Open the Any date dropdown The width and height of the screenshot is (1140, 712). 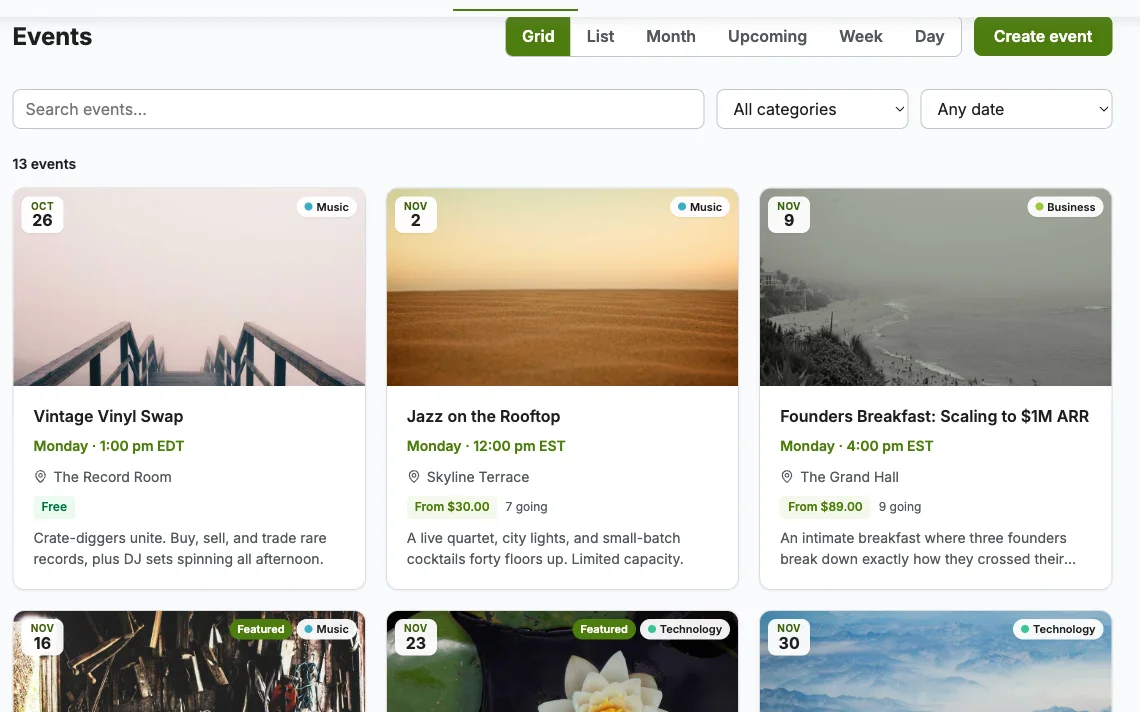click(1016, 109)
